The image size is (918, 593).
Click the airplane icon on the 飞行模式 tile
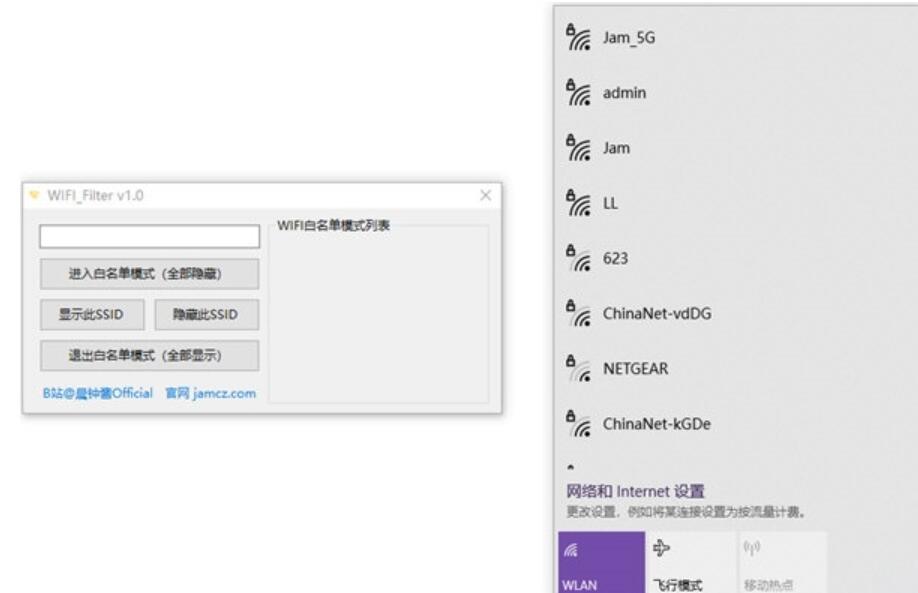click(x=662, y=548)
